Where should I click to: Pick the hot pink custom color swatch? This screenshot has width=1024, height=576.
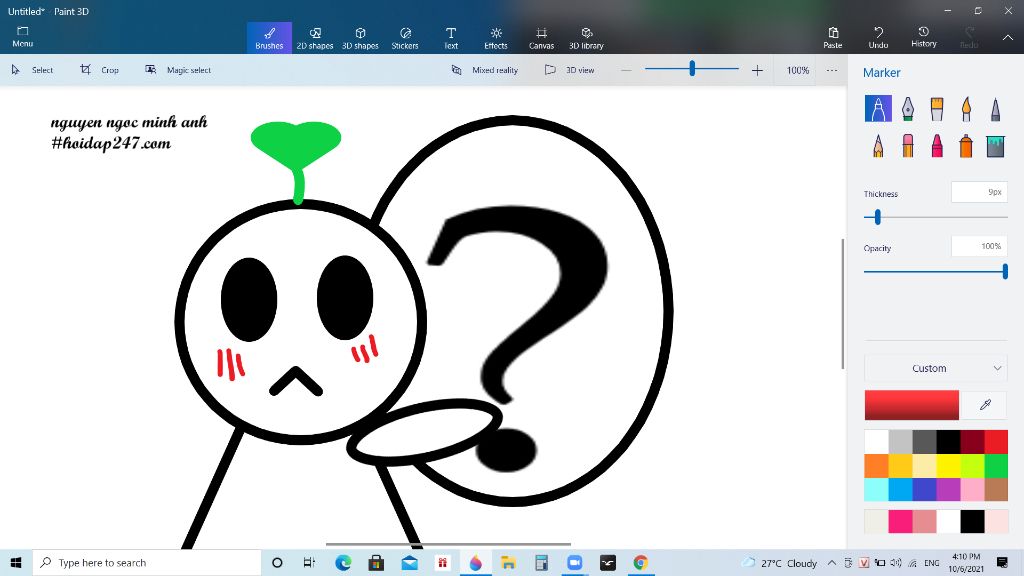click(900, 522)
